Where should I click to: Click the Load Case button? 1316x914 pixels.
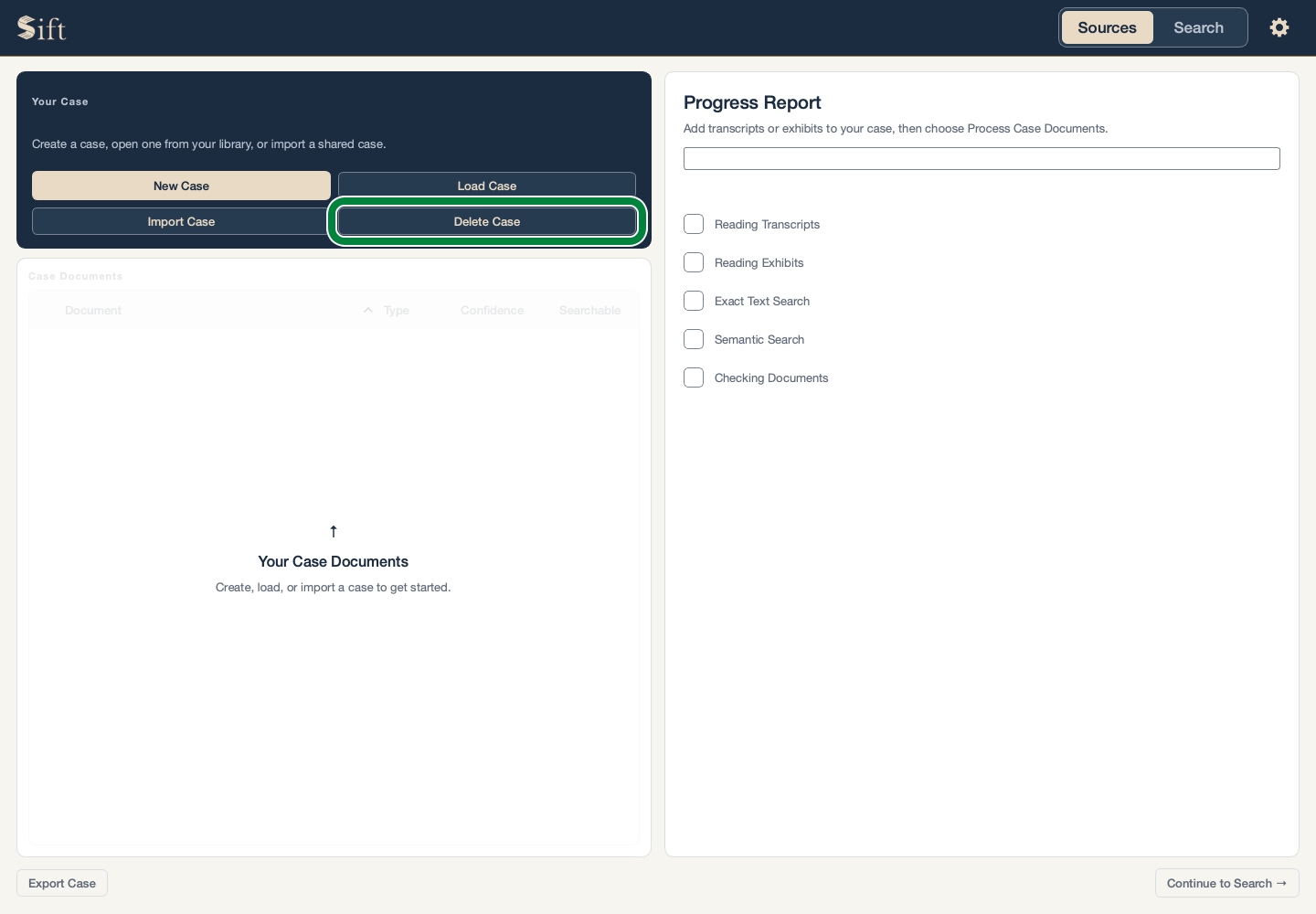[487, 186]
